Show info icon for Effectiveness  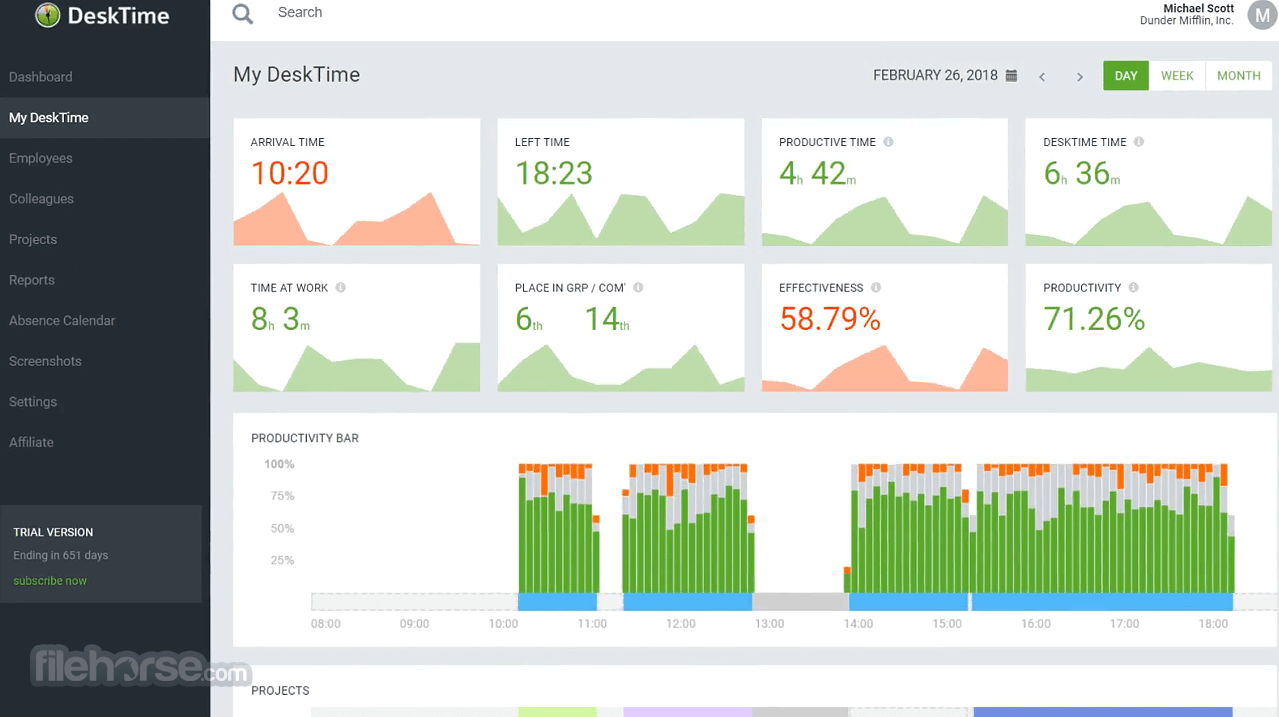click(876, 288)
